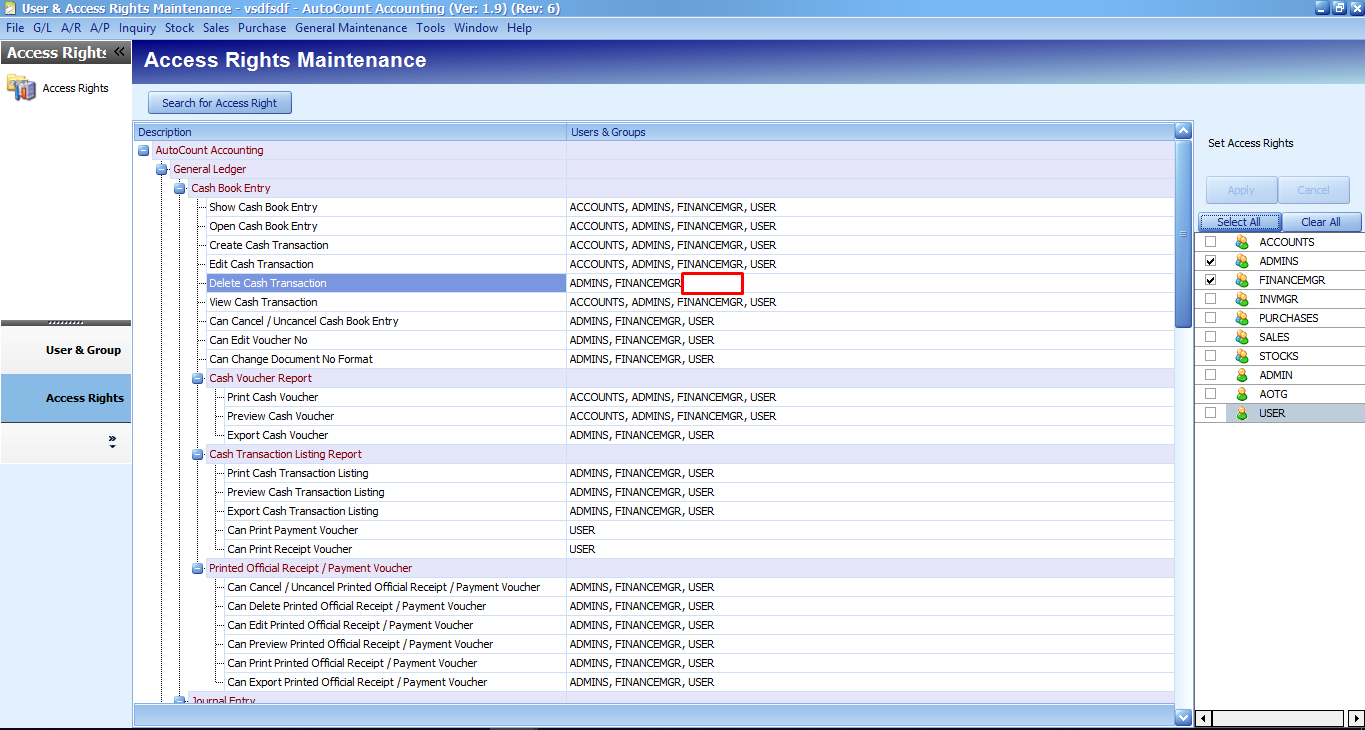The width and height of the screenshot is (1365, 730).
Task: Click the ADMINS group icon
Action: point(1242,261)
